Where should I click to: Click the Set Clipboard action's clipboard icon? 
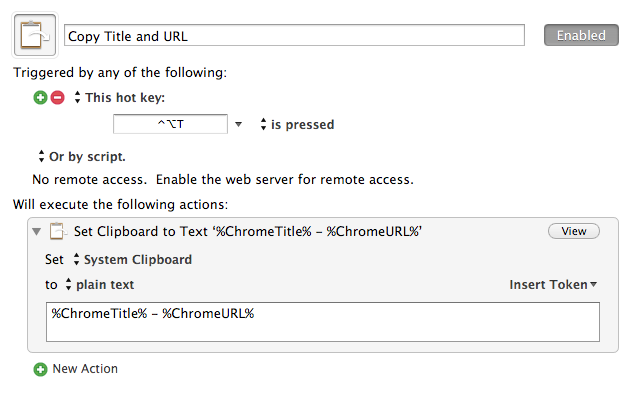[x=58, y=231]
